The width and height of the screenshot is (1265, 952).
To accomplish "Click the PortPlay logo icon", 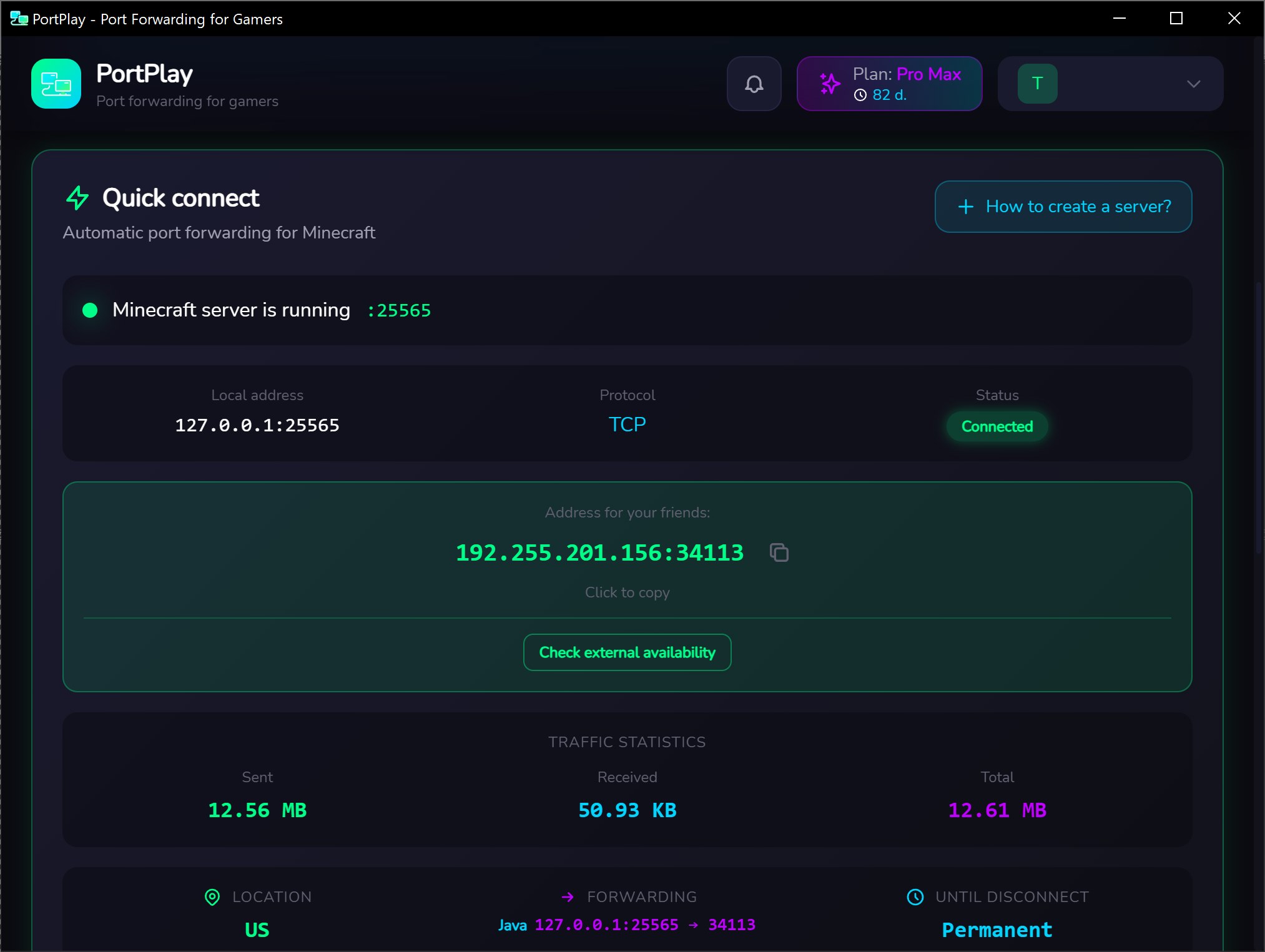I will [x=56, y=84].
